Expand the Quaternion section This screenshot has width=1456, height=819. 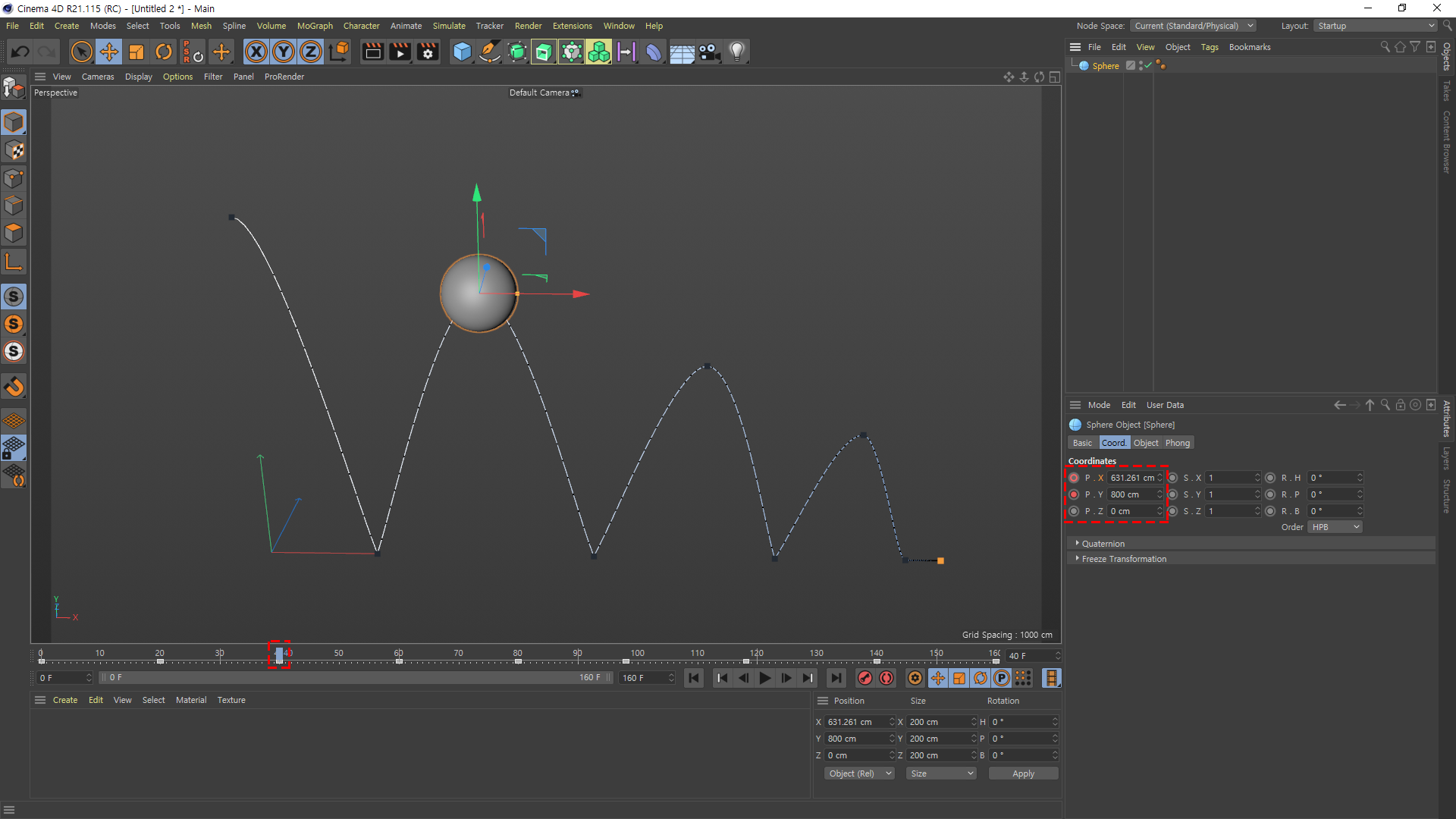1103,544
